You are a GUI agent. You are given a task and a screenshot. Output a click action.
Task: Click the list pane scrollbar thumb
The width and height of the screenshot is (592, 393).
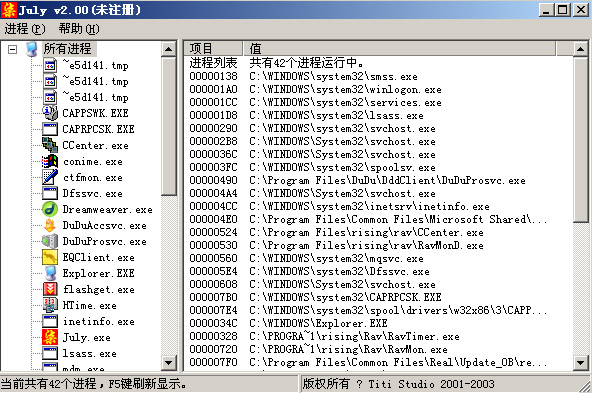[x=580, y=139]
